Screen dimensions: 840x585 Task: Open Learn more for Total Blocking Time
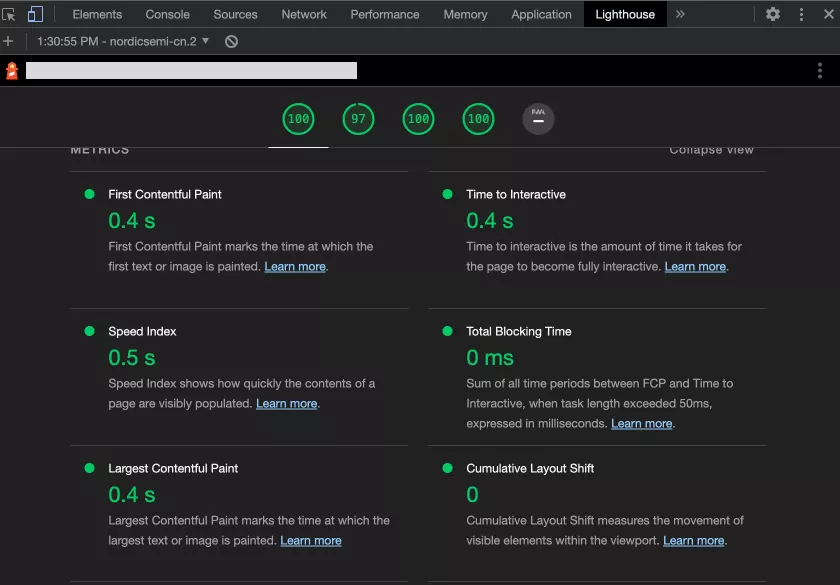pos(642,424)
